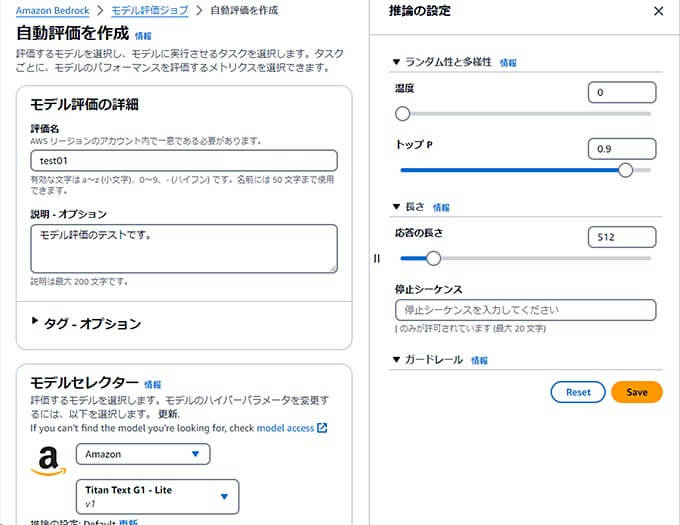Close the 推論の設定 panel
Image resolution: width=680 pixels, height=525 pixels.
tap(658, 11)
